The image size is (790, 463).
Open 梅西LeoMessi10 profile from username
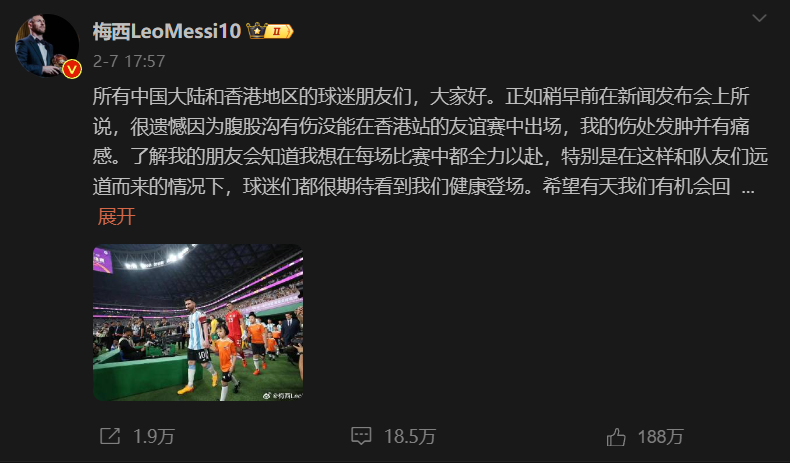pyautogui.click(x=167, y=31)
